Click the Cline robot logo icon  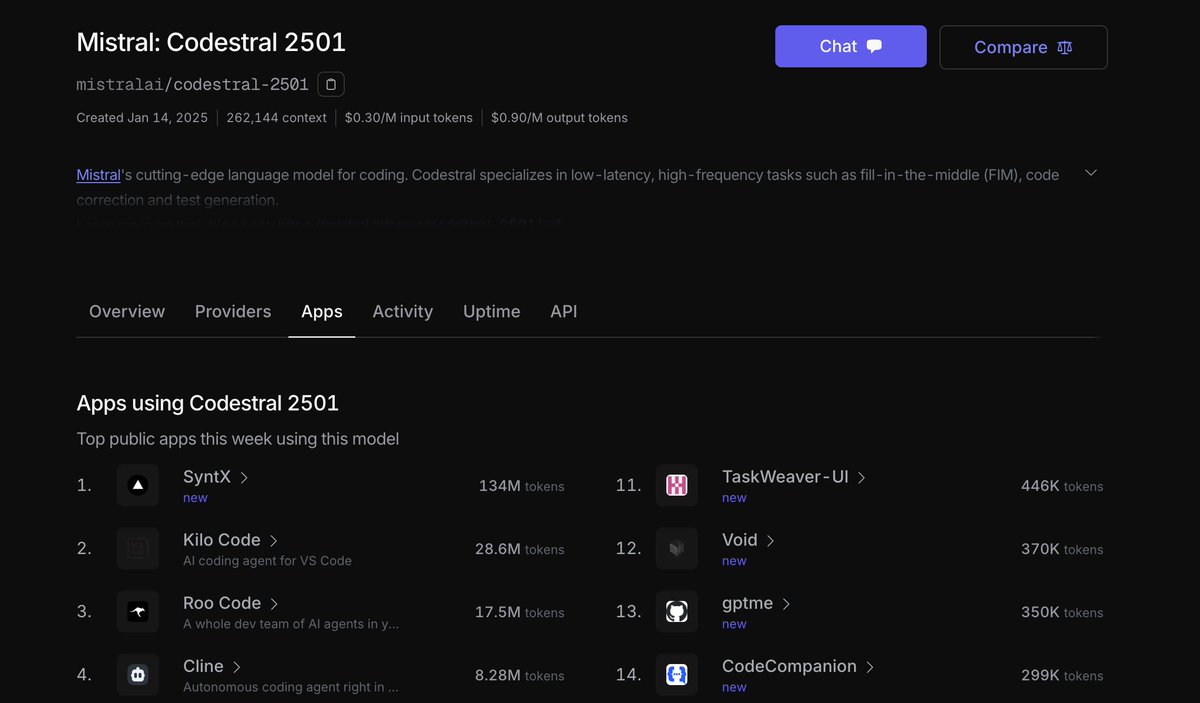138,674
